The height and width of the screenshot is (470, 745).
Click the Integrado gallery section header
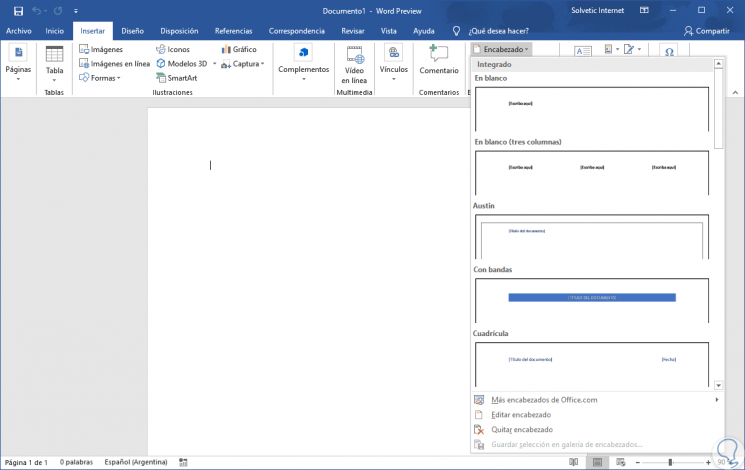pos(592,64)
